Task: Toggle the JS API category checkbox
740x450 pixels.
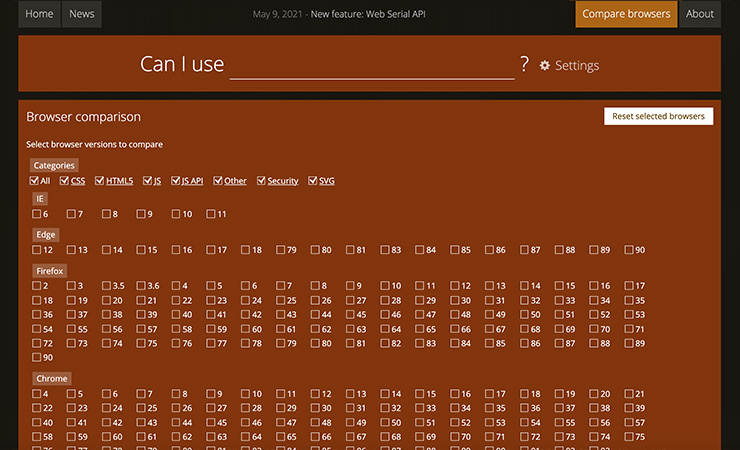Action: (x=175, y=180)
